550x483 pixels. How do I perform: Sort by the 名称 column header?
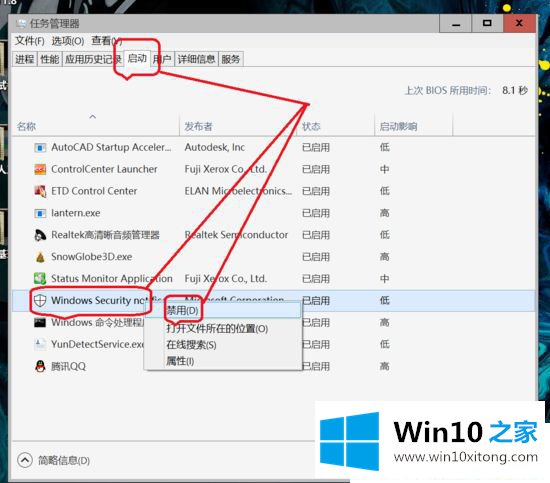tap(95, 126)
